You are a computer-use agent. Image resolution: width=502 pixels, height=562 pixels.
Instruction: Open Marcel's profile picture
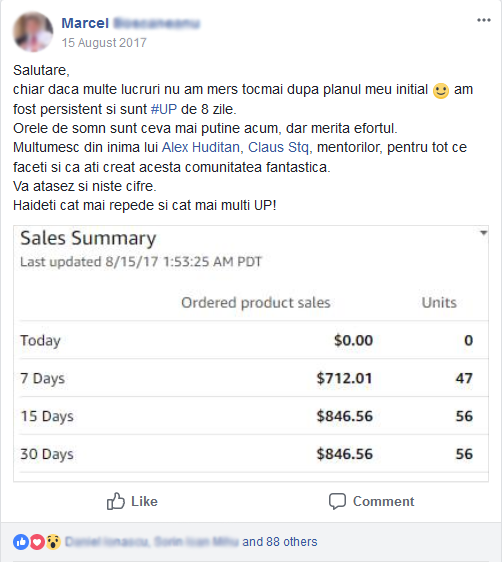click(x=33, y=32)
